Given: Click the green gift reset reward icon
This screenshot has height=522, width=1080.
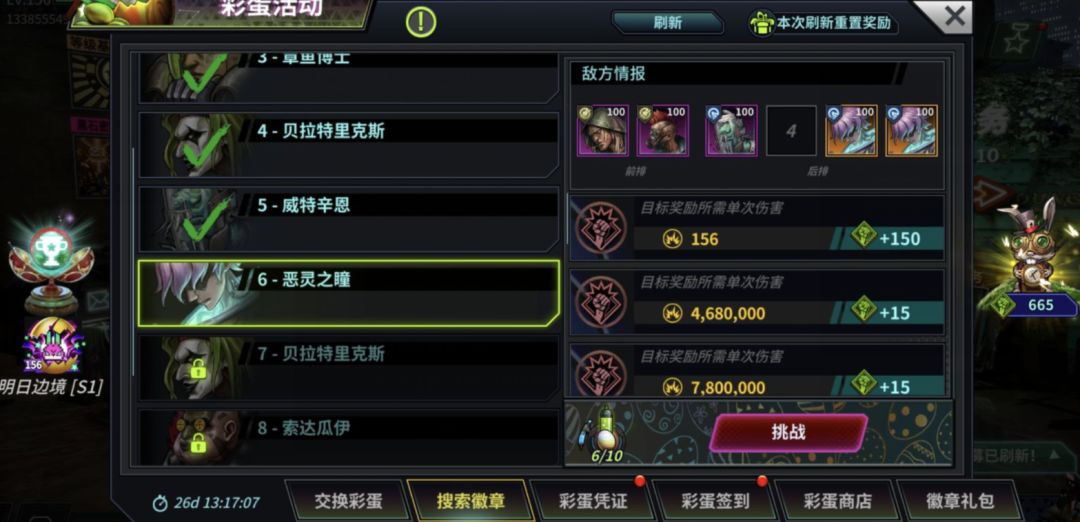Looking at the screenshot, I should [x=762, y=23].
